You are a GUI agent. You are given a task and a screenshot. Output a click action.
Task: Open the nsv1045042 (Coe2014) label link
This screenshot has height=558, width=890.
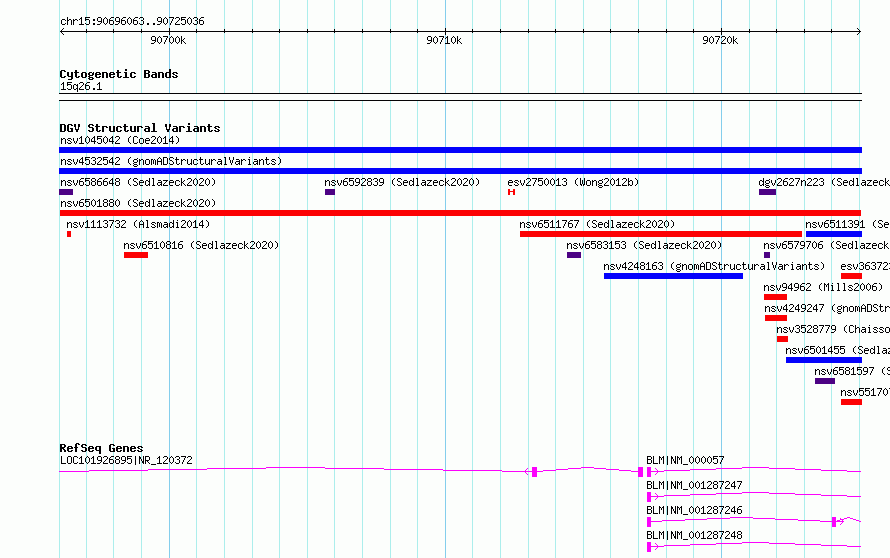click(x=120, y=140)
